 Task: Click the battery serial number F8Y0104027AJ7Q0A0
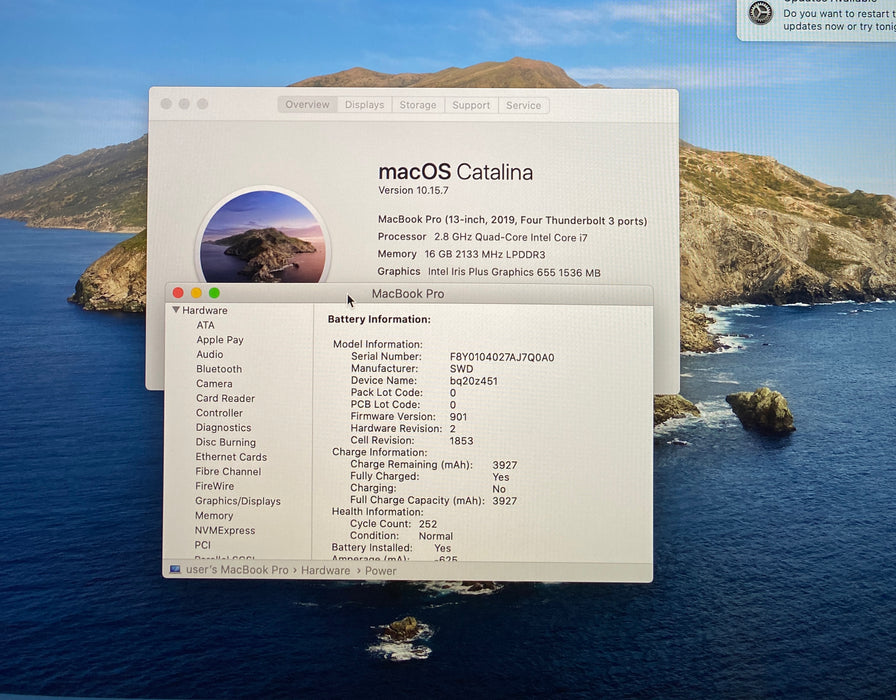tap(502, 357)
